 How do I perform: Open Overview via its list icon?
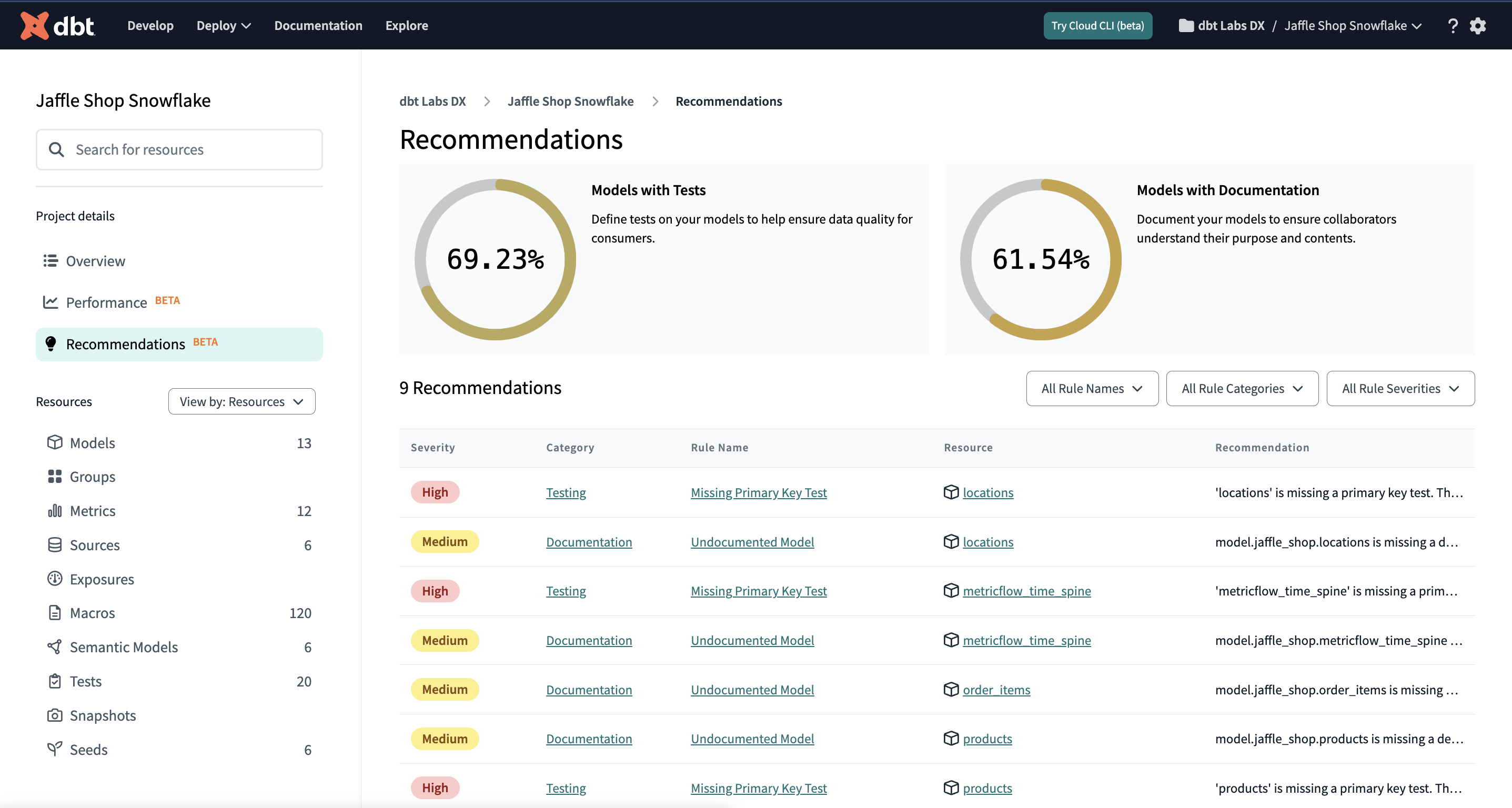51,260
